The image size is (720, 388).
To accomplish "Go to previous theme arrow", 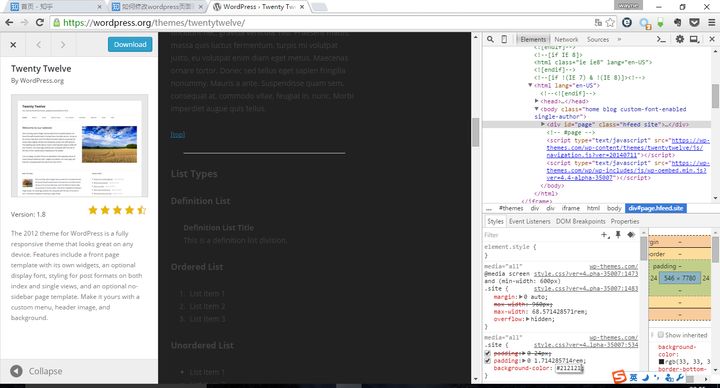I will 39,45.
